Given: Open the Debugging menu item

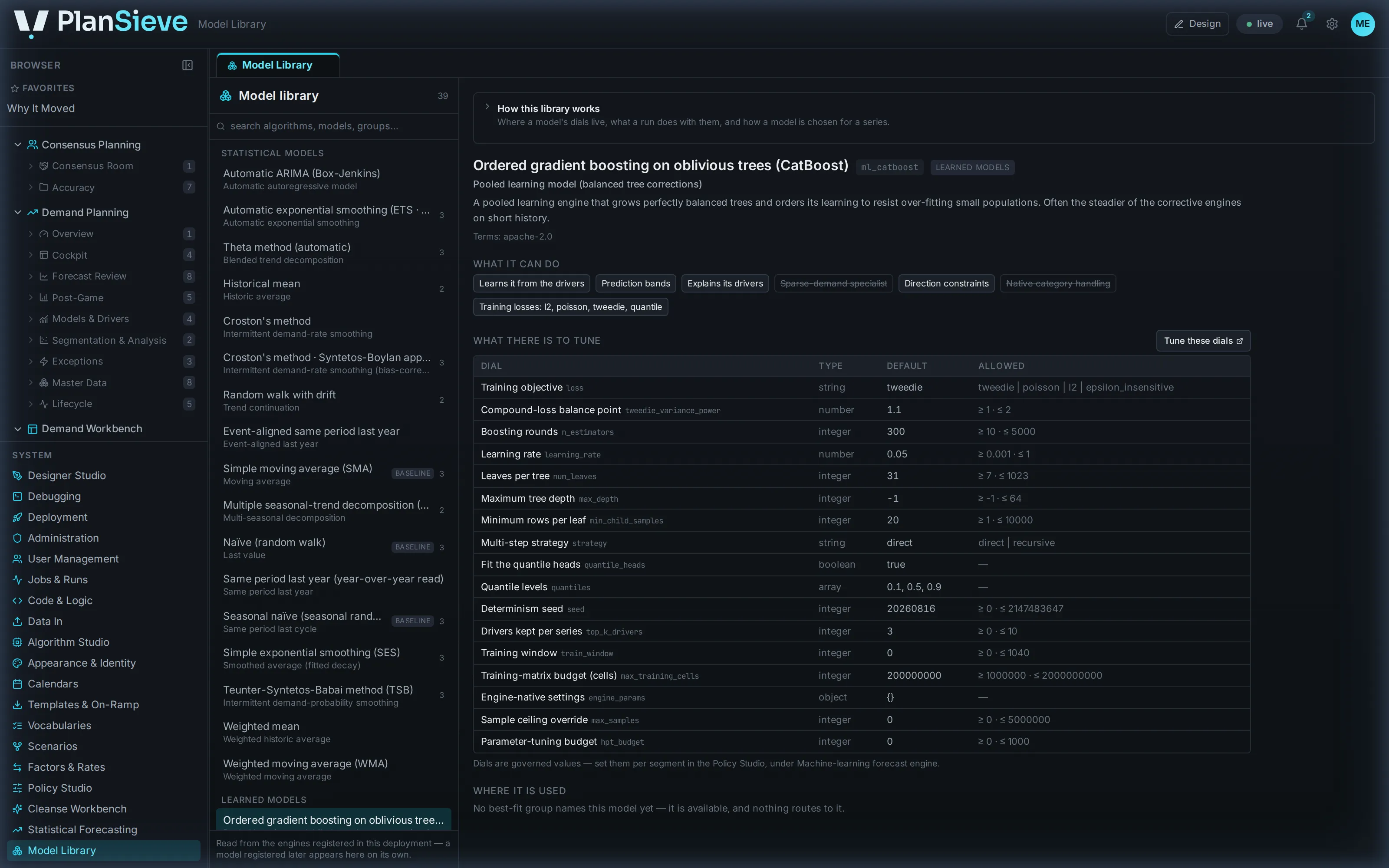Looking at the screenshot, I should click(x=103, y=496).
